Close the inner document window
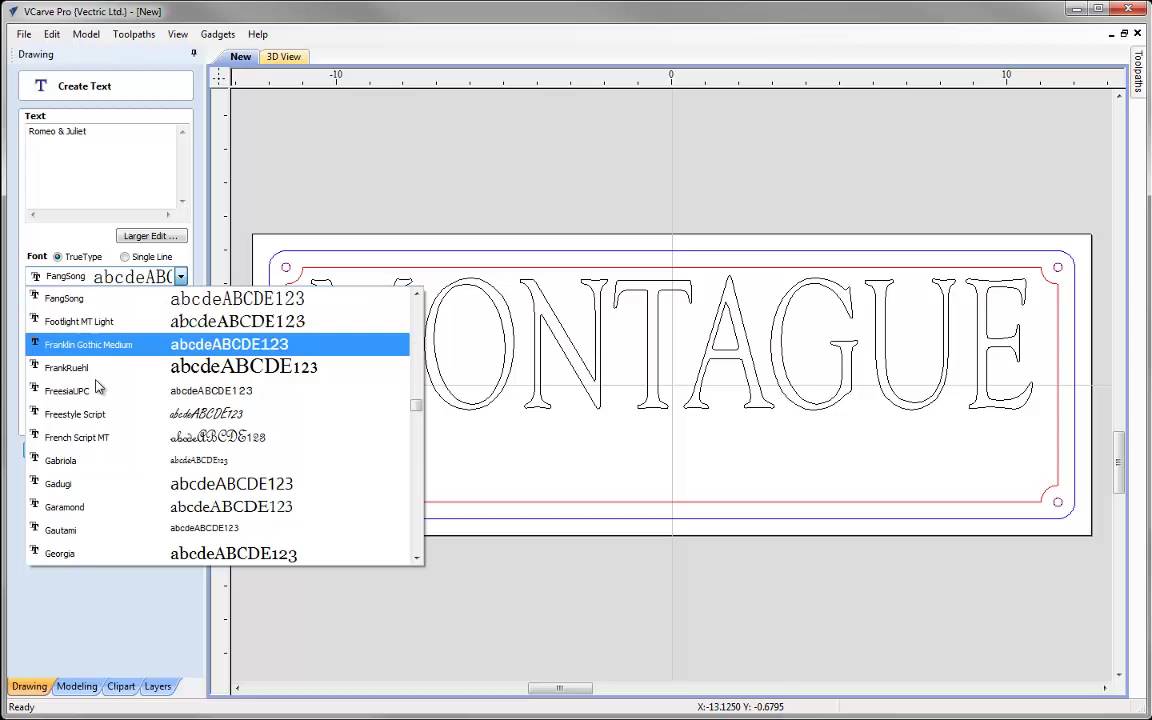Screen dimensions: 1152x720 pos(1138,34)
